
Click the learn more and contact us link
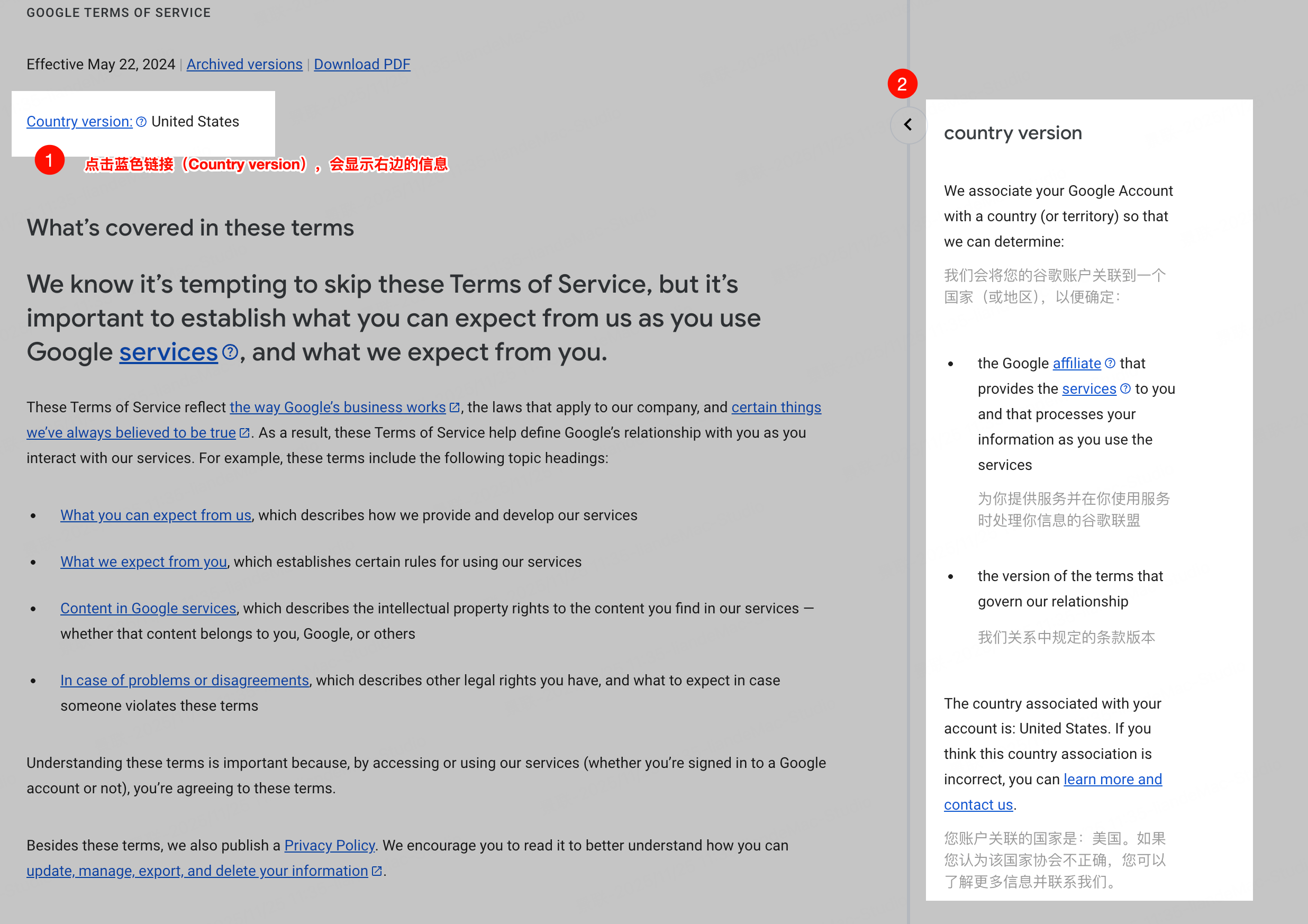[x=1112, y=780]
